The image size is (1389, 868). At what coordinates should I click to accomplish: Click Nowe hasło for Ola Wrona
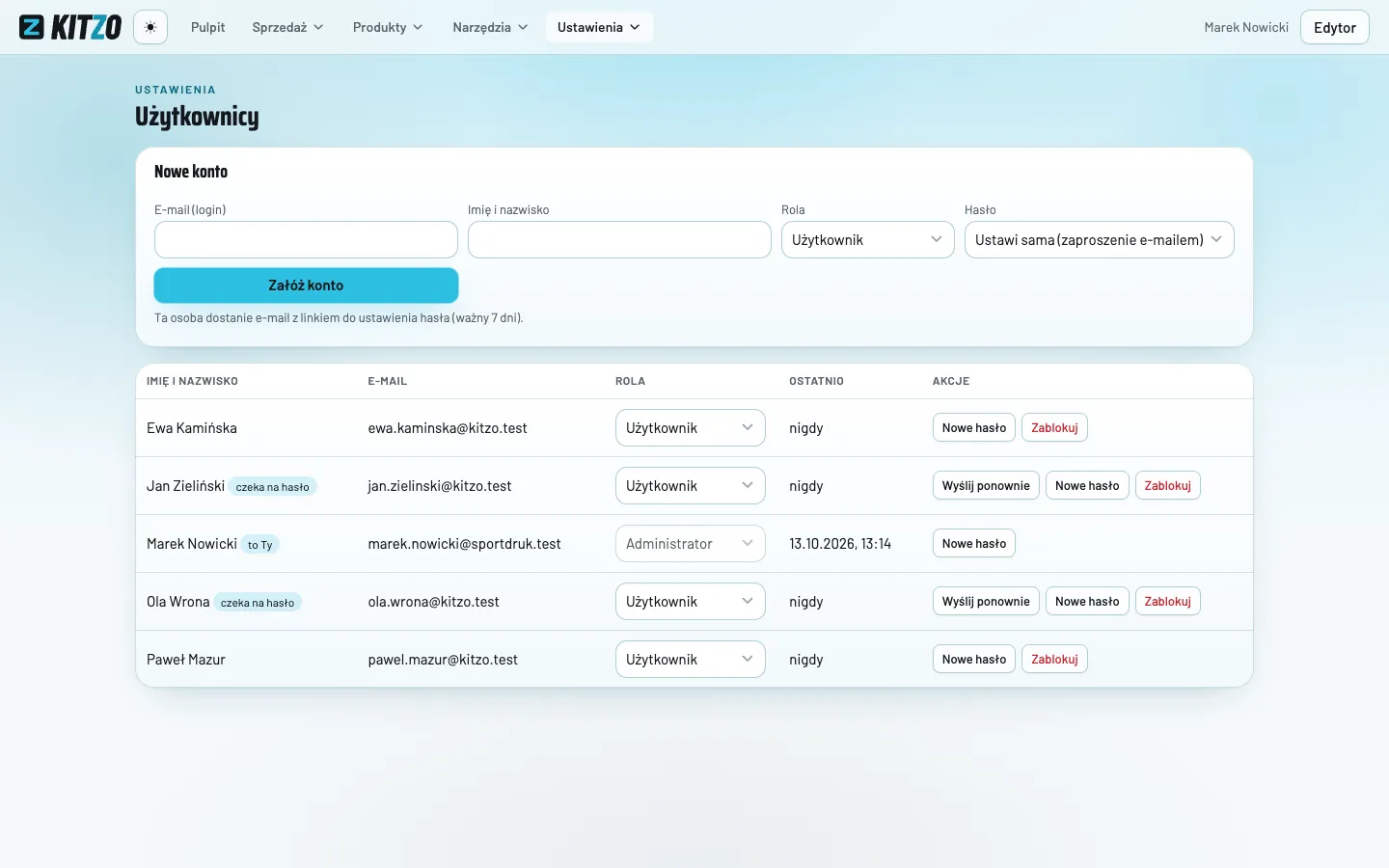1087,602
